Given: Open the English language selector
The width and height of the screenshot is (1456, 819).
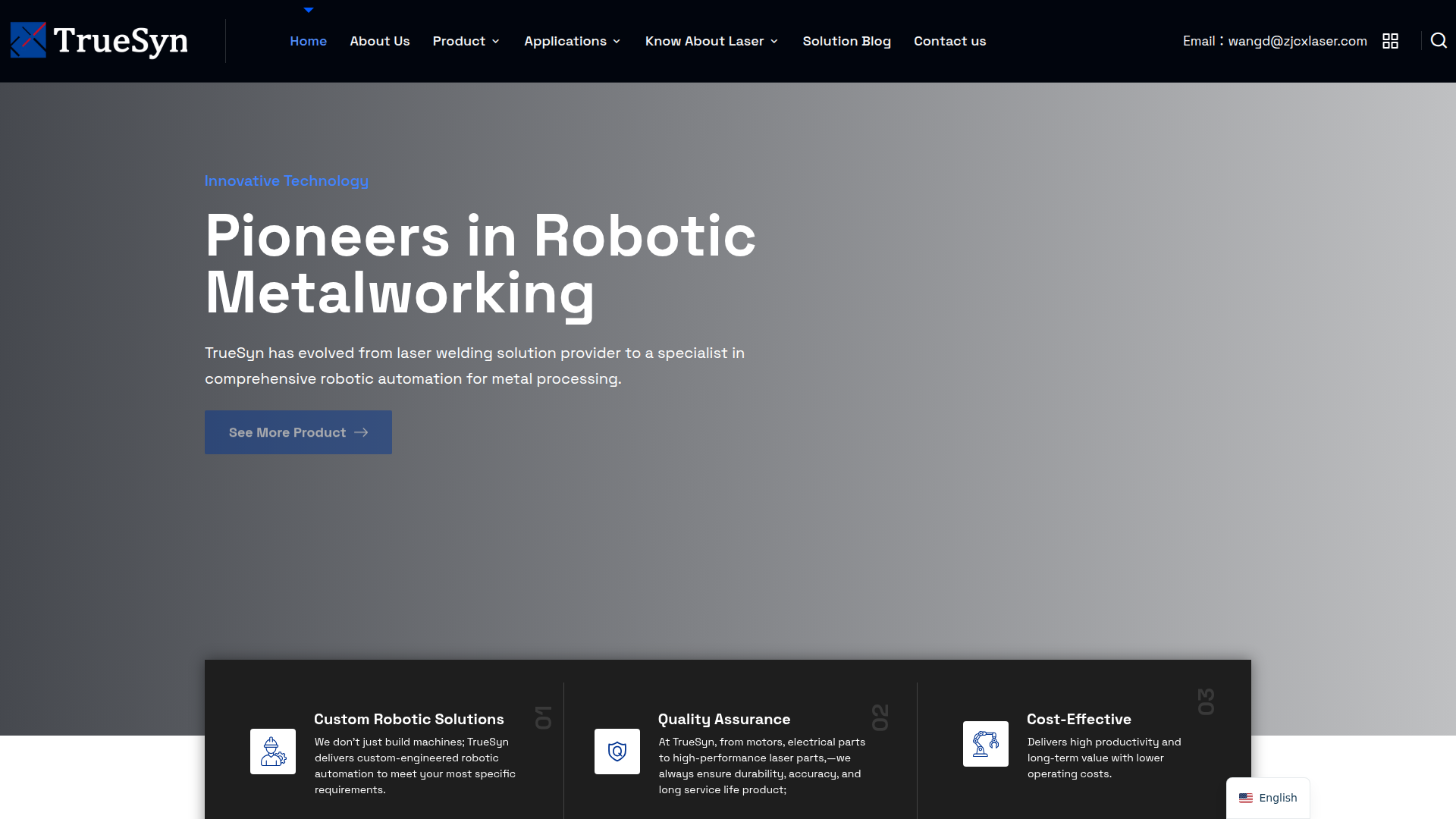Looking at the screenshot, I should (x=1268, y=798).
